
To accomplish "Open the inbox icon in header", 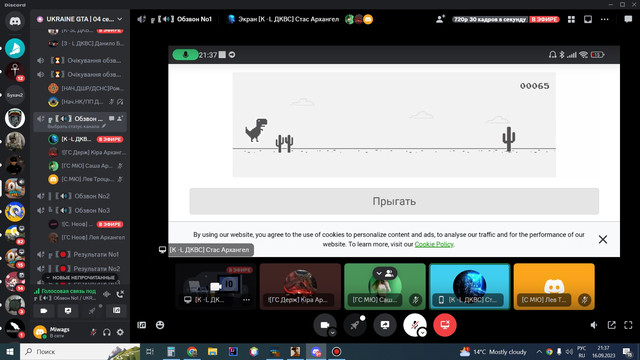I will (x=588, y=19).
